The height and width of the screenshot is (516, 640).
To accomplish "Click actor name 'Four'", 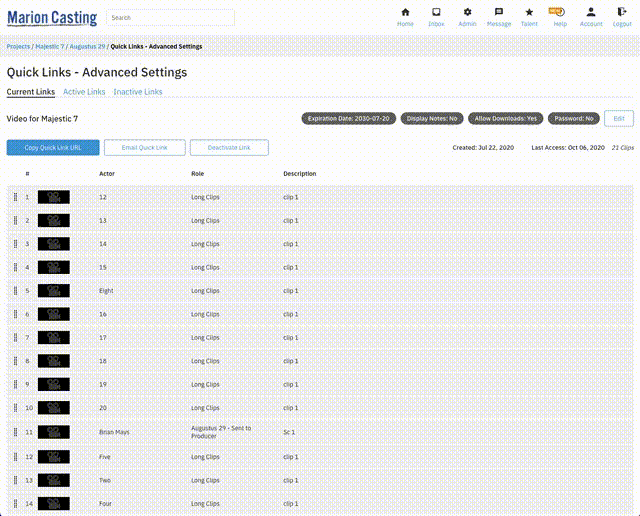I will tap(105, 503).
